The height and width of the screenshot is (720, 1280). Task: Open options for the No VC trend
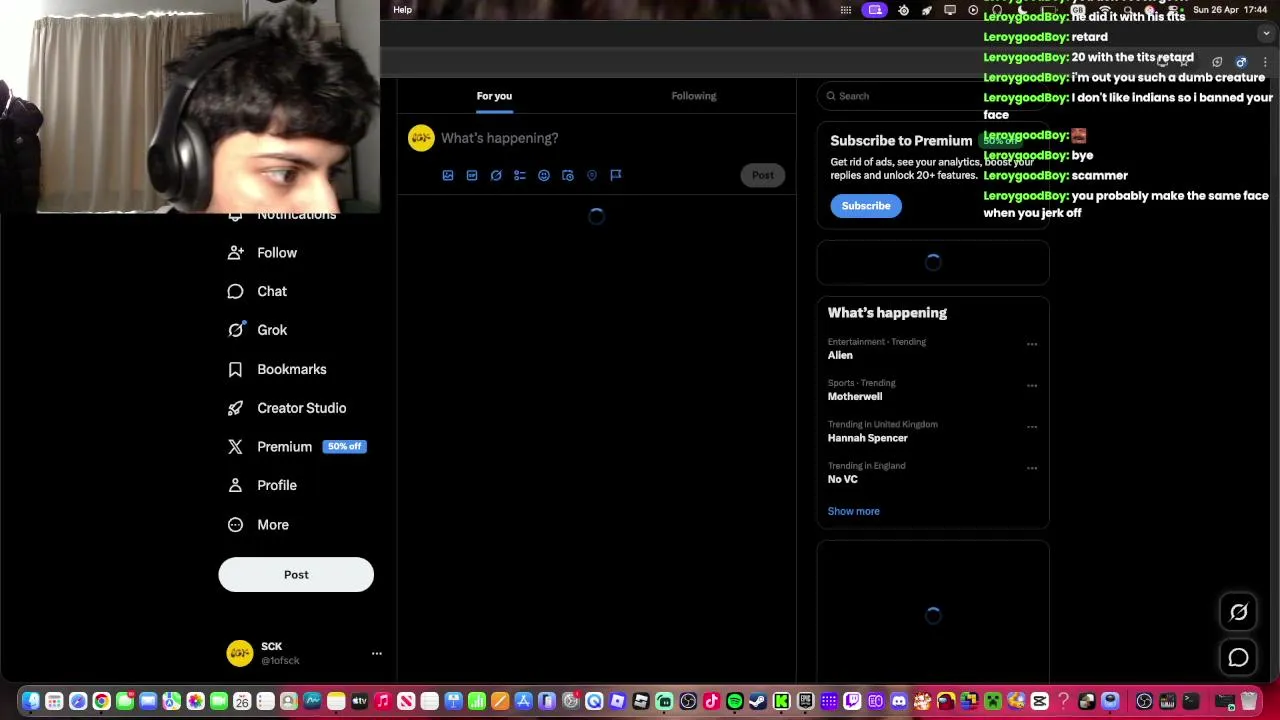[1032, 468]
